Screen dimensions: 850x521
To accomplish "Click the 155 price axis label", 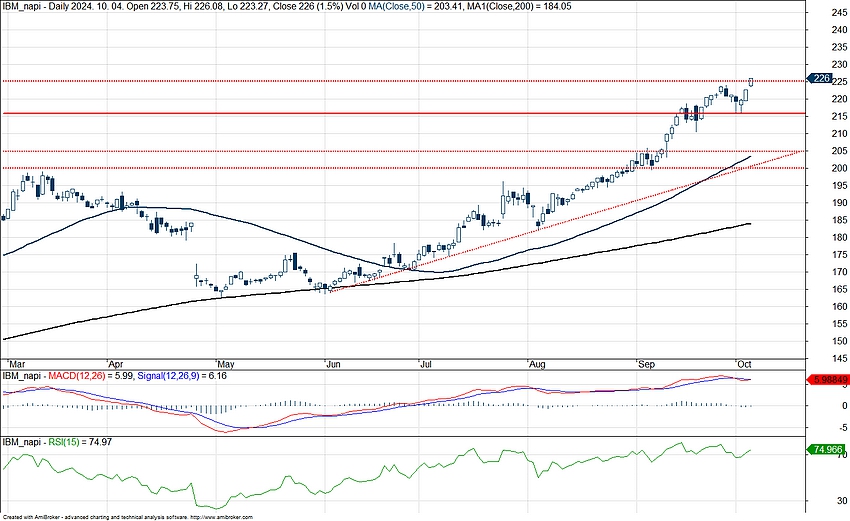I will 839,324.
